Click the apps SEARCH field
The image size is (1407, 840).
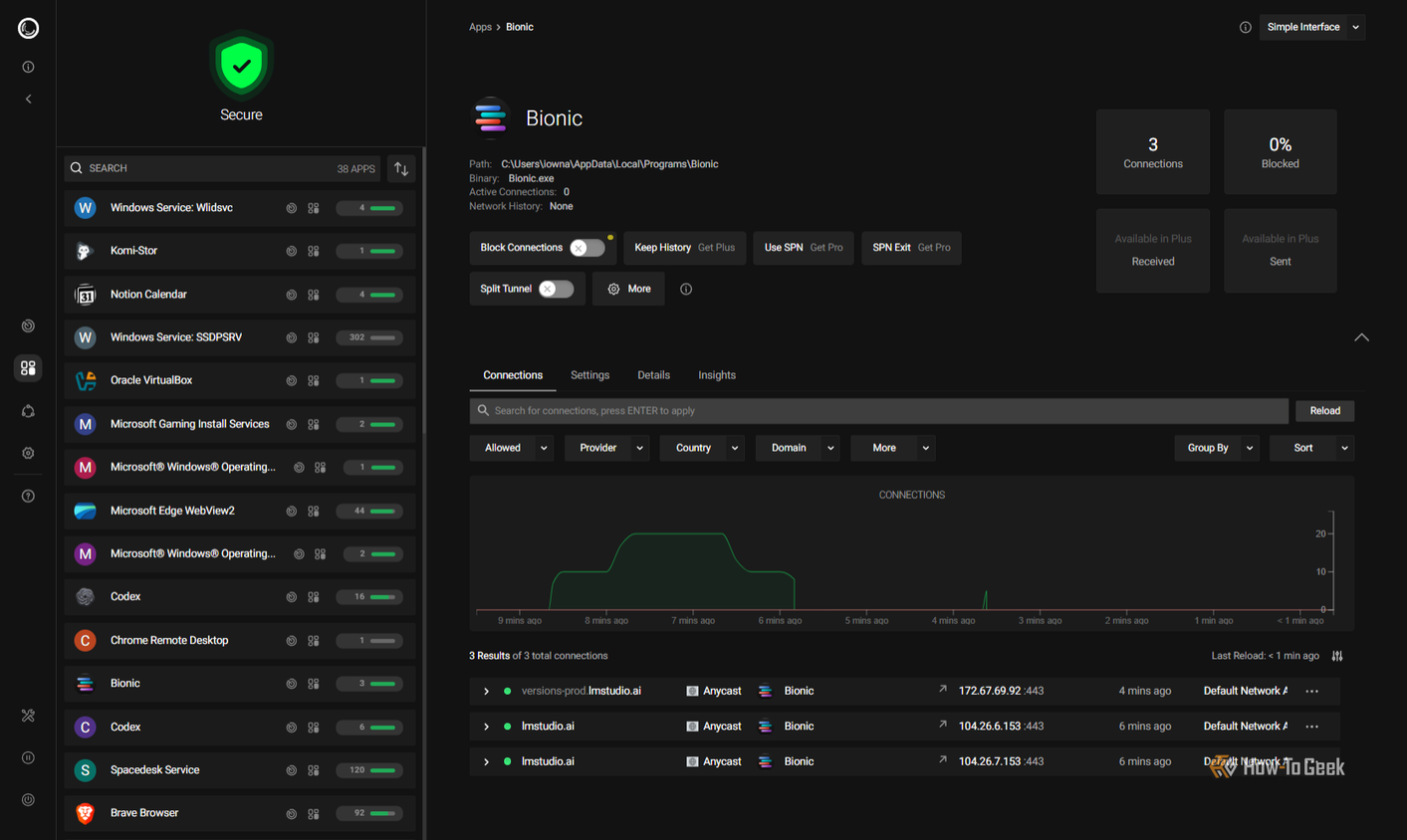(x=223, y=169)
